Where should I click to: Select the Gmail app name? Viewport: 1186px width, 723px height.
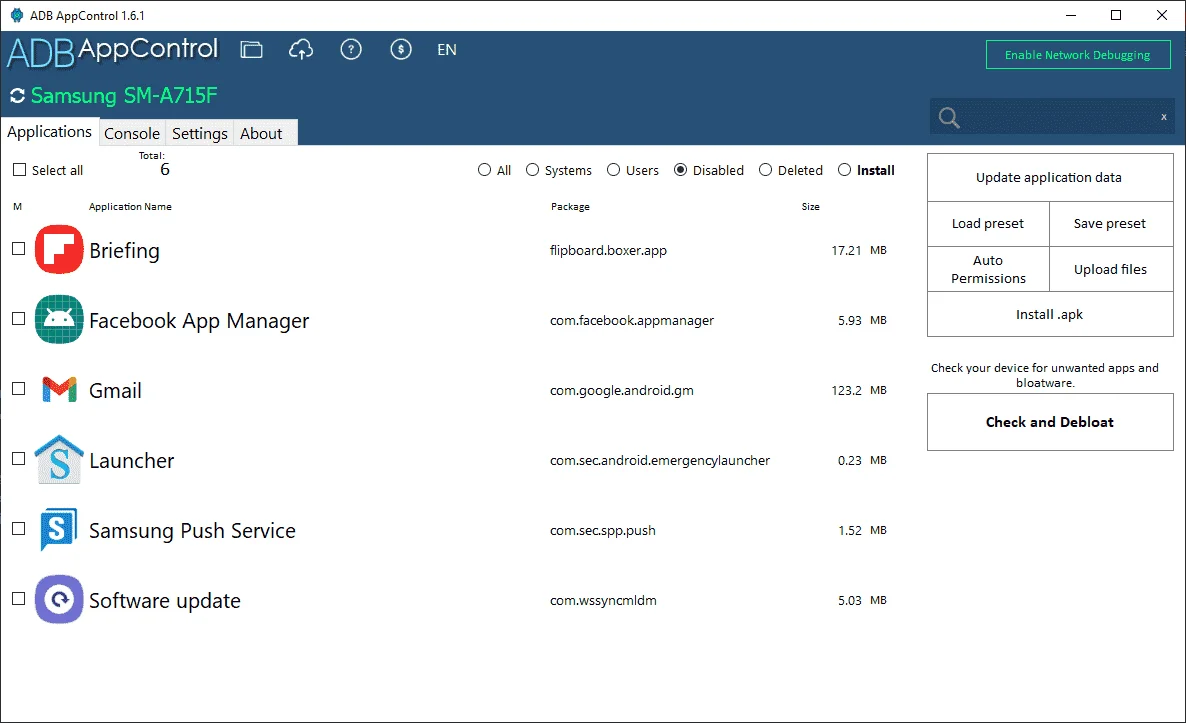[x=115, y=390]
